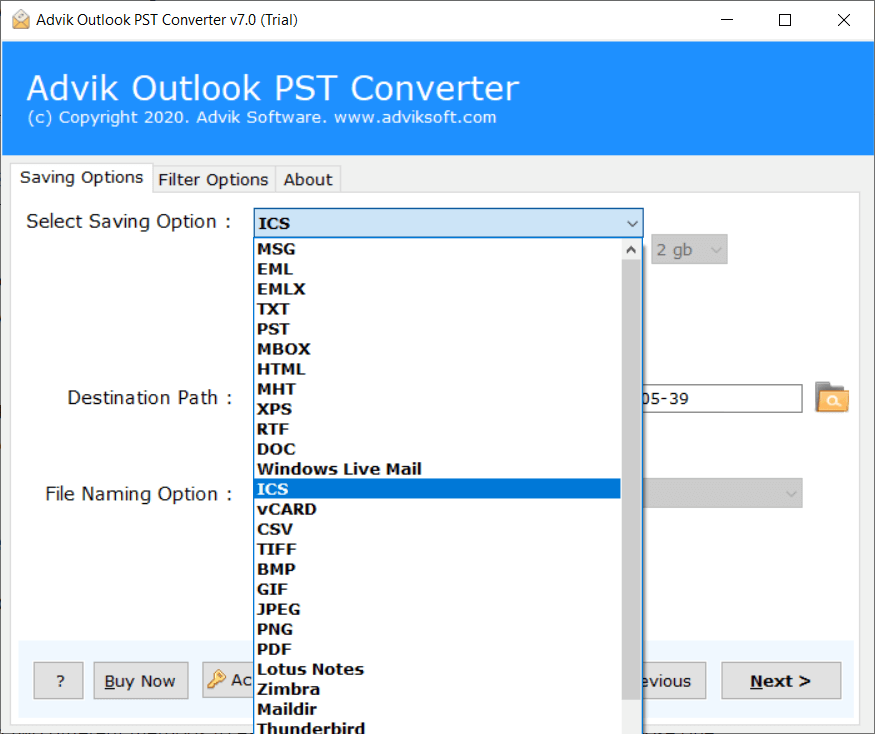Click the folder browse icon for destination path

pyautogui.click(x=831, y=397)
